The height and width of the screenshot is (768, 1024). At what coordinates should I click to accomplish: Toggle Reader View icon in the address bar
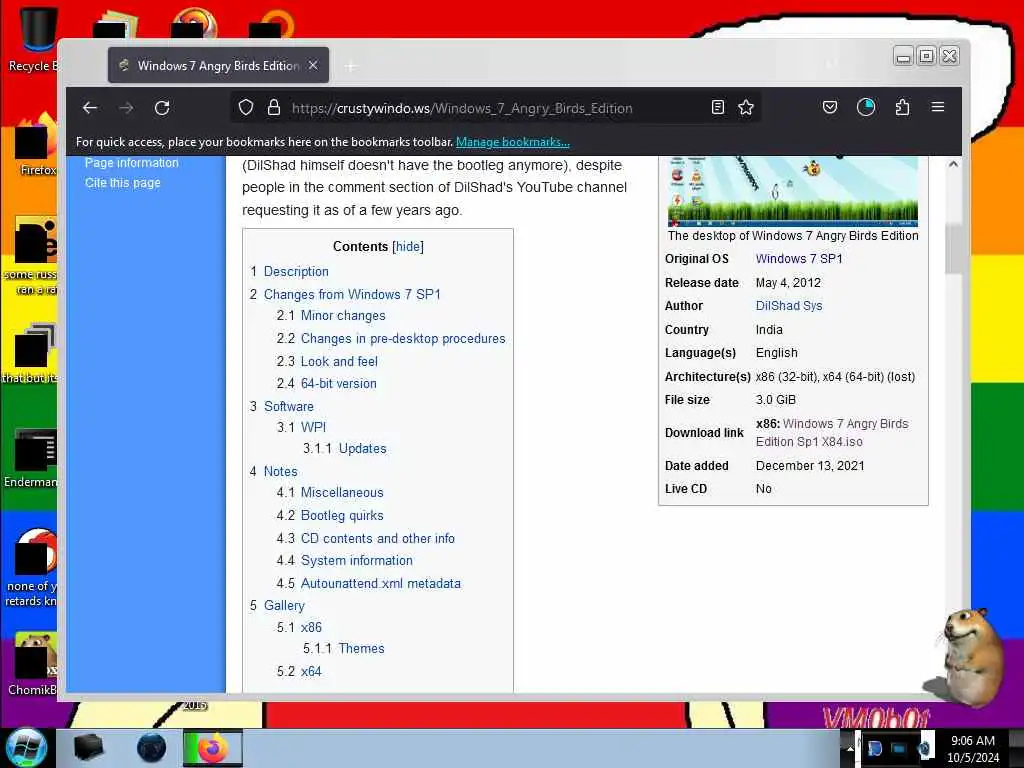718,108
